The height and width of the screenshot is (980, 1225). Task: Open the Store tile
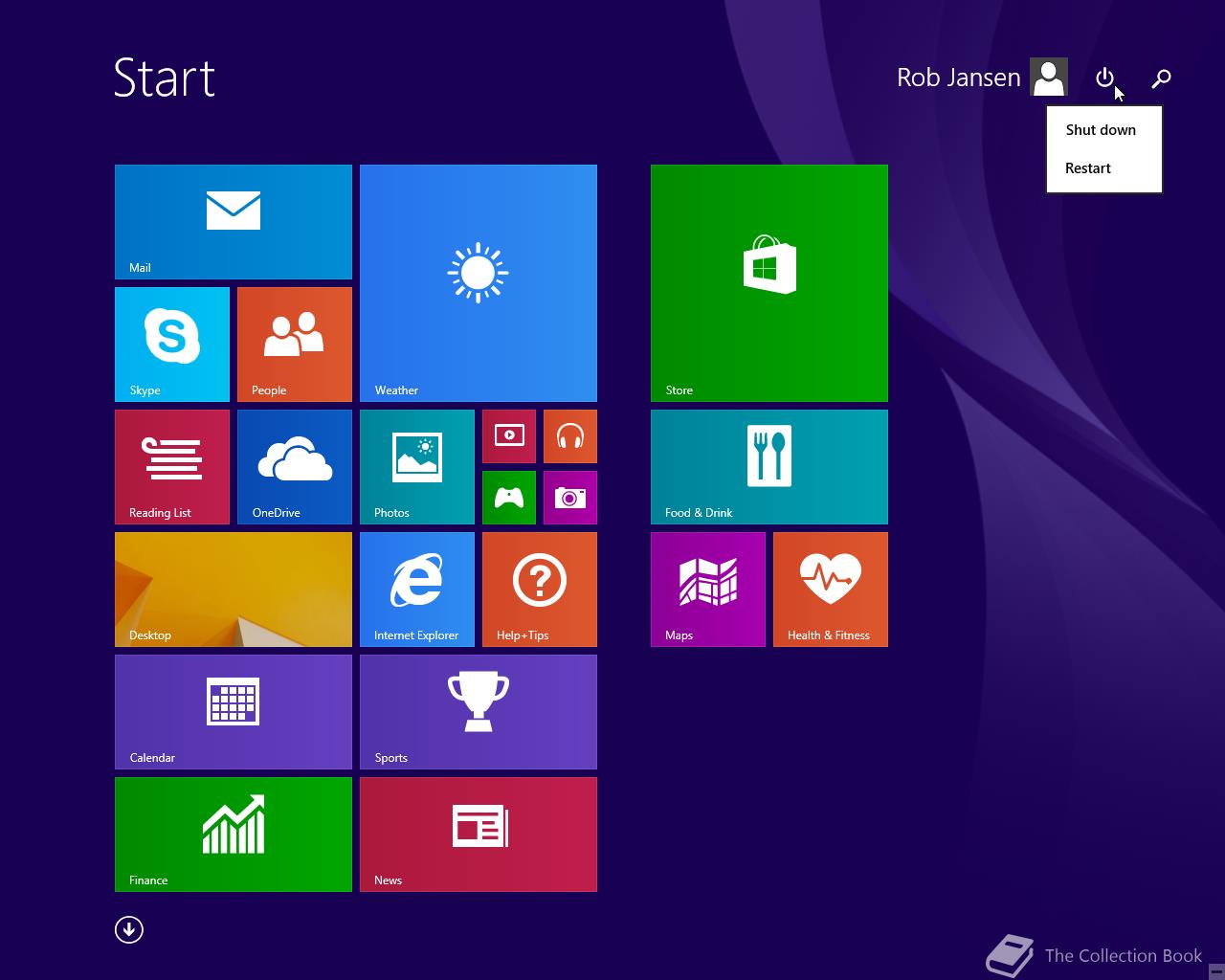point(769,283)
